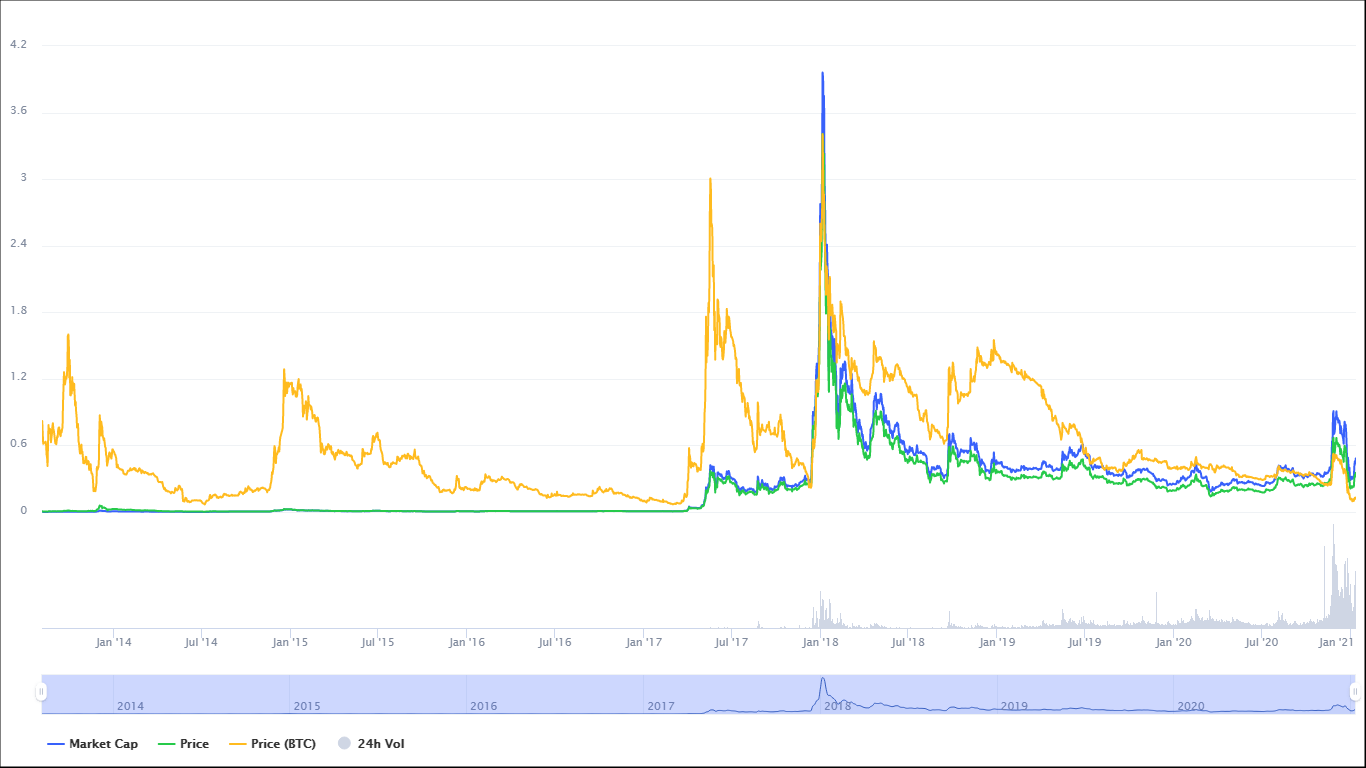Viewport: 1366px width, 768px height.
Task: Toggle the Market Cap series in legend
Action: [x=93, y=744]
